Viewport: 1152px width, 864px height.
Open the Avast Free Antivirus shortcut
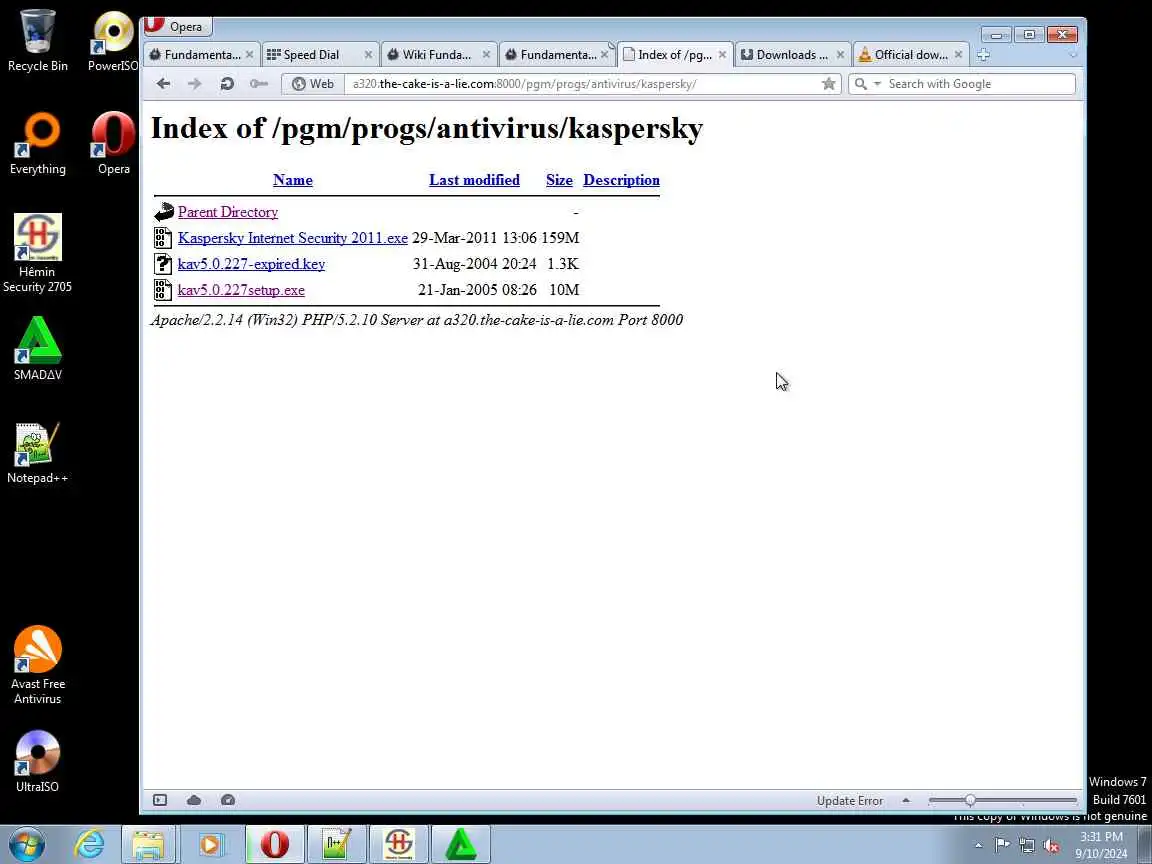(x=37, y=666)
